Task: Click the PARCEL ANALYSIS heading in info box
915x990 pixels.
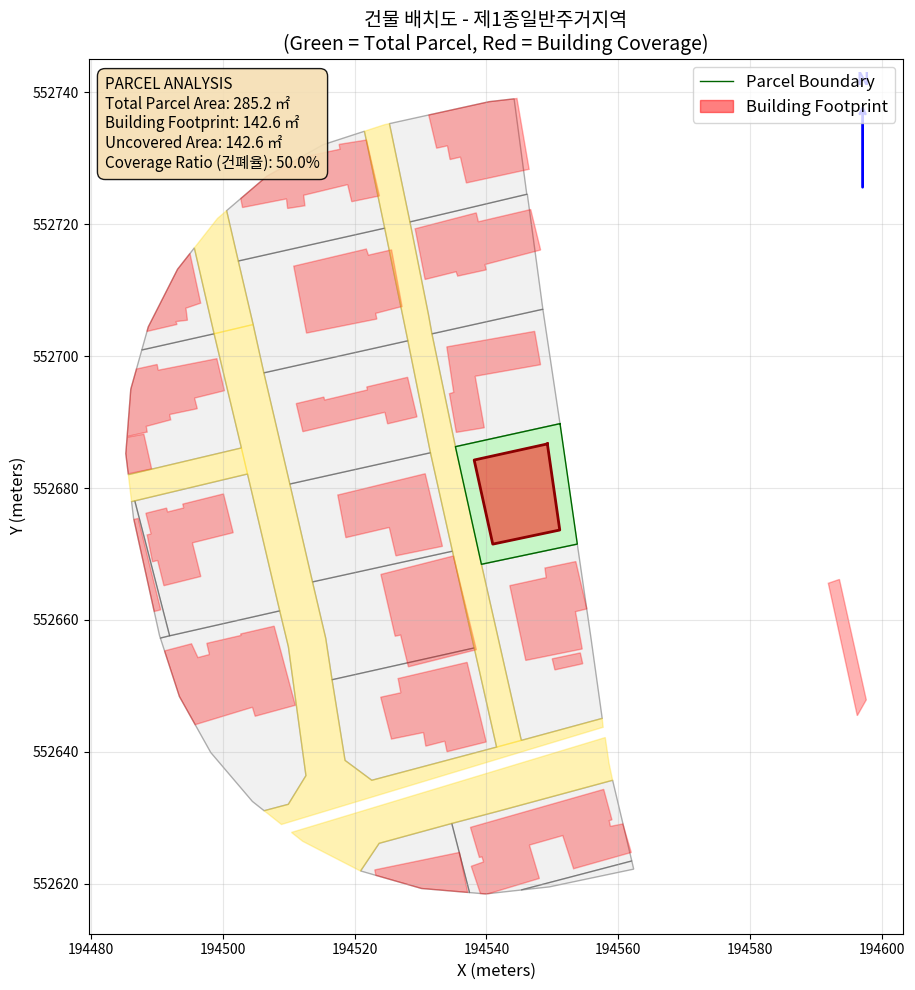Action: point(168,83)
